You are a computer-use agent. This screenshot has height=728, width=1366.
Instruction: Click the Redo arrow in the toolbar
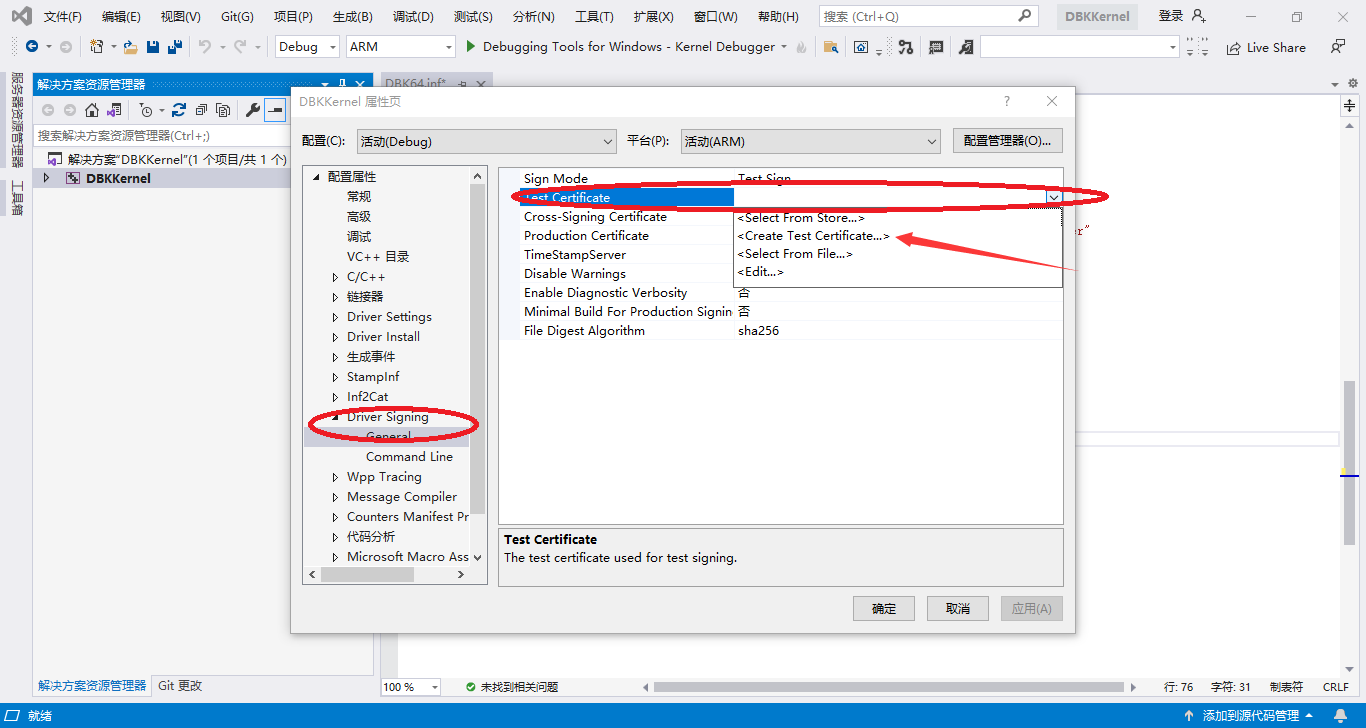pos(240,47)
